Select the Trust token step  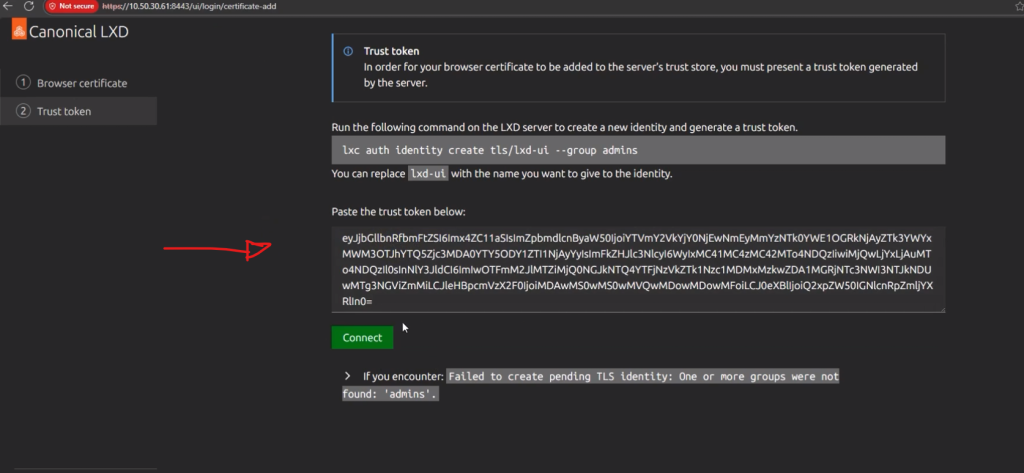[x=64, y=111]
